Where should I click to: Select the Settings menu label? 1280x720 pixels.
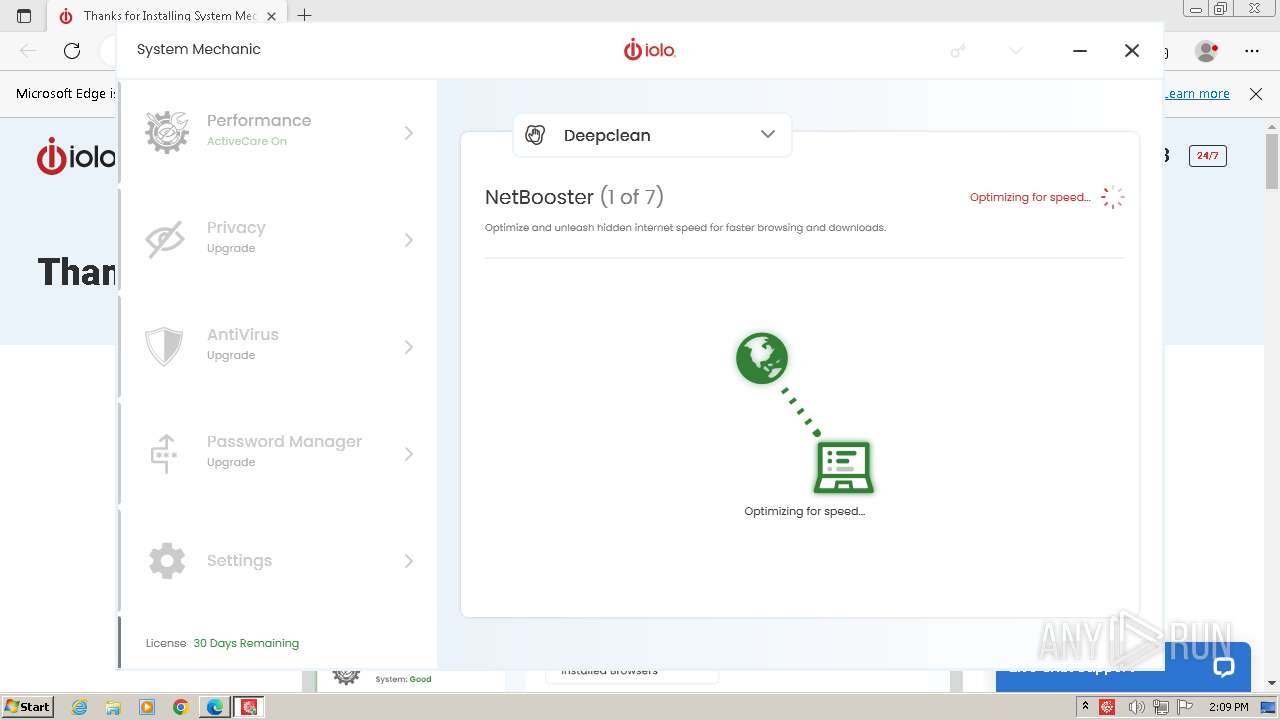(239, 560)
